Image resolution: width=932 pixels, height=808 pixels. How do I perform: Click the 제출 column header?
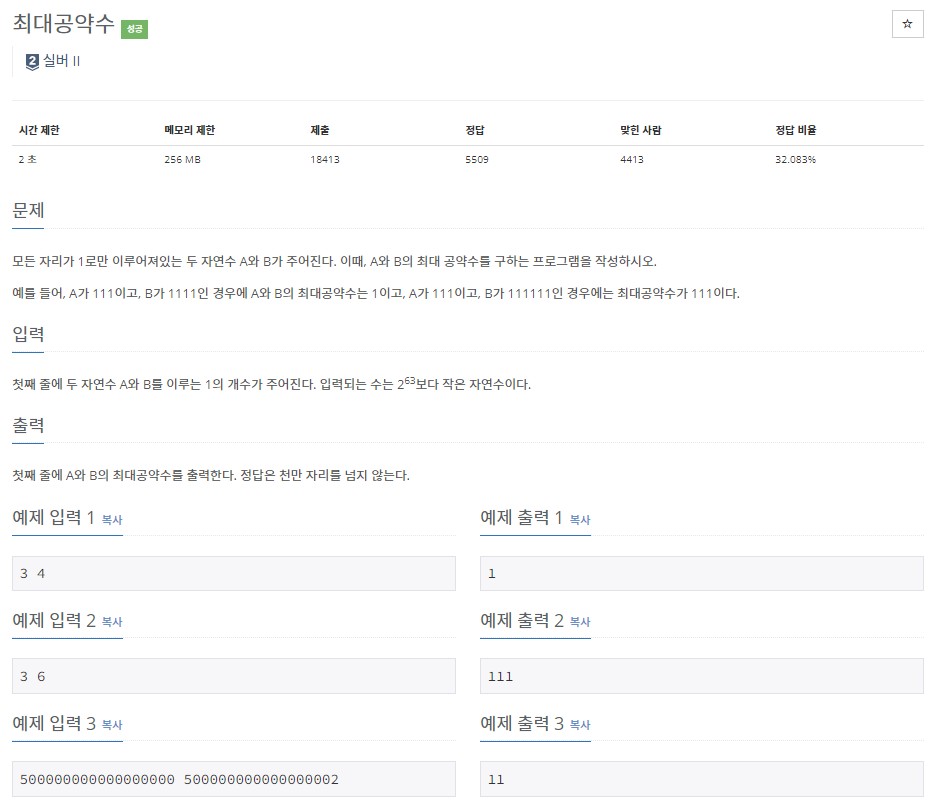320,130
